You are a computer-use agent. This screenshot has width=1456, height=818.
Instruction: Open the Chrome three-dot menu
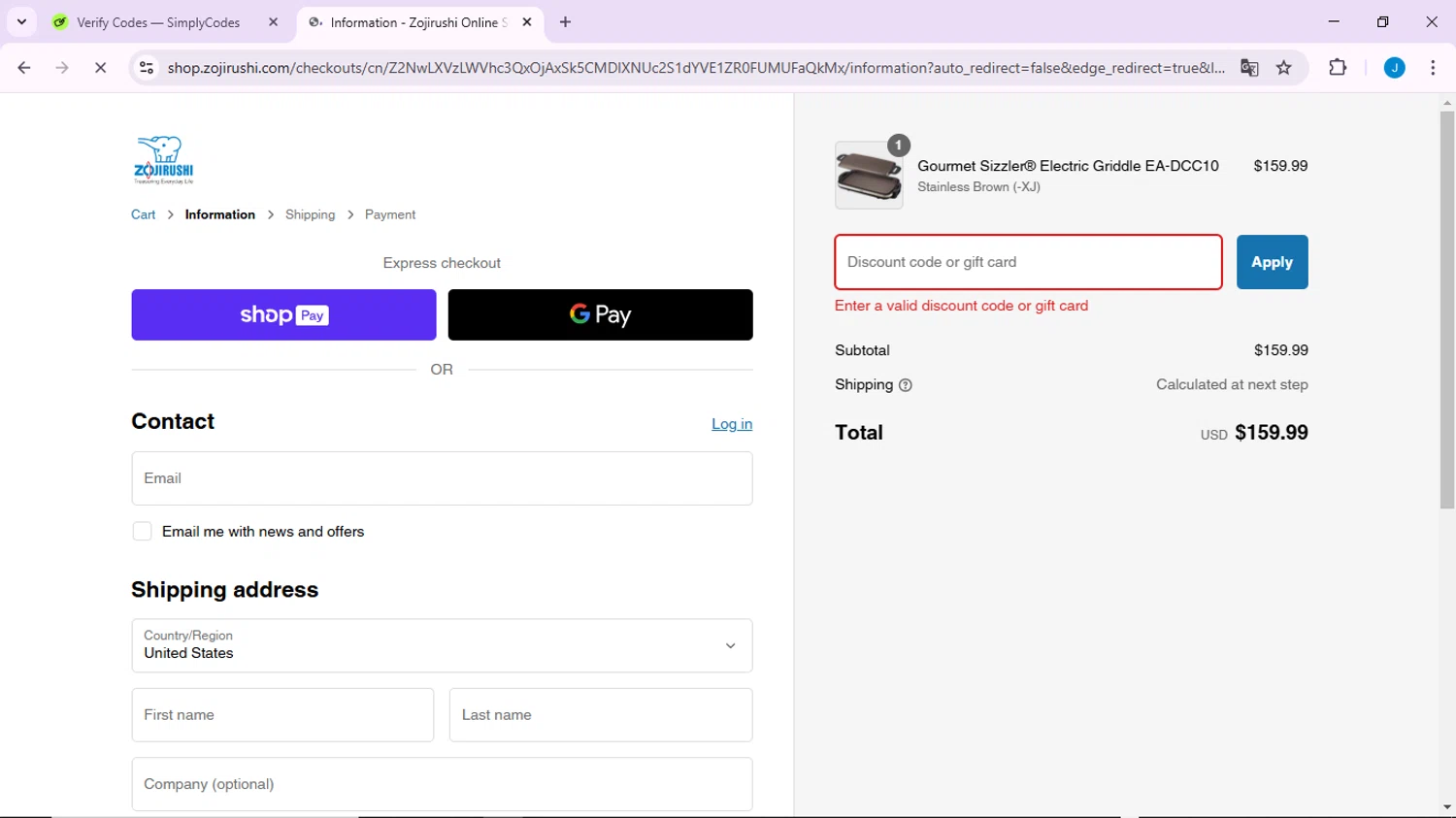pyautogui.click(x=1433, y=68)
